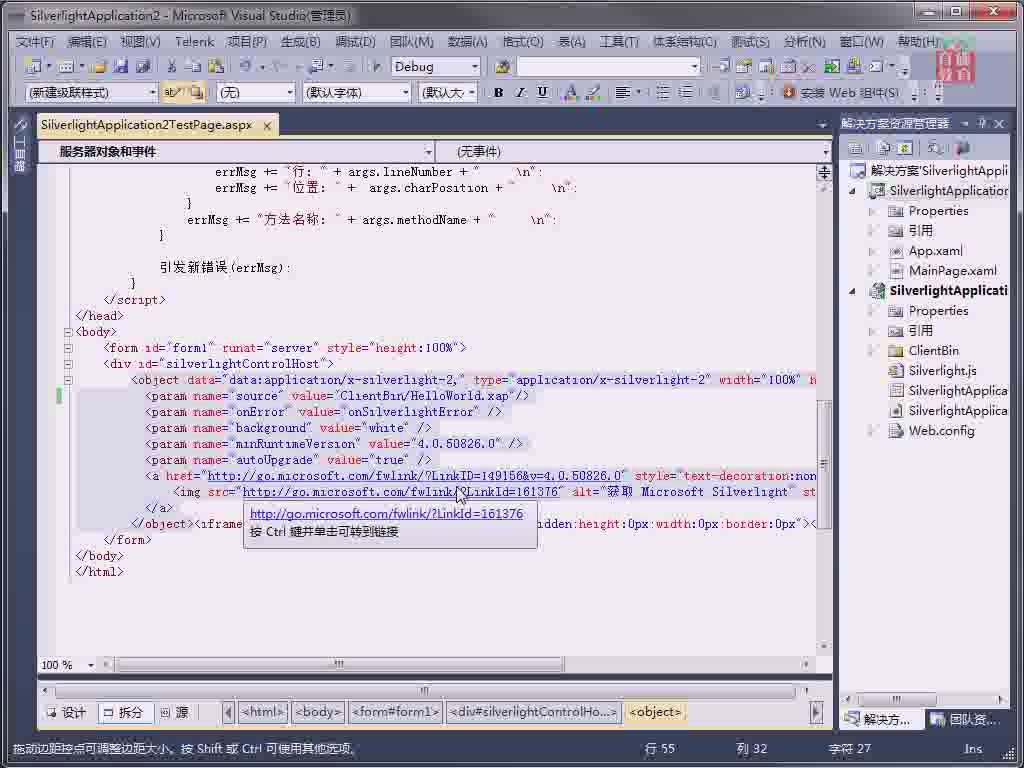The height and width of the screenshot is (768, 1024).
Task: Click the Show All Files icon in Solution Explorer
Action: tap(884, 148)
